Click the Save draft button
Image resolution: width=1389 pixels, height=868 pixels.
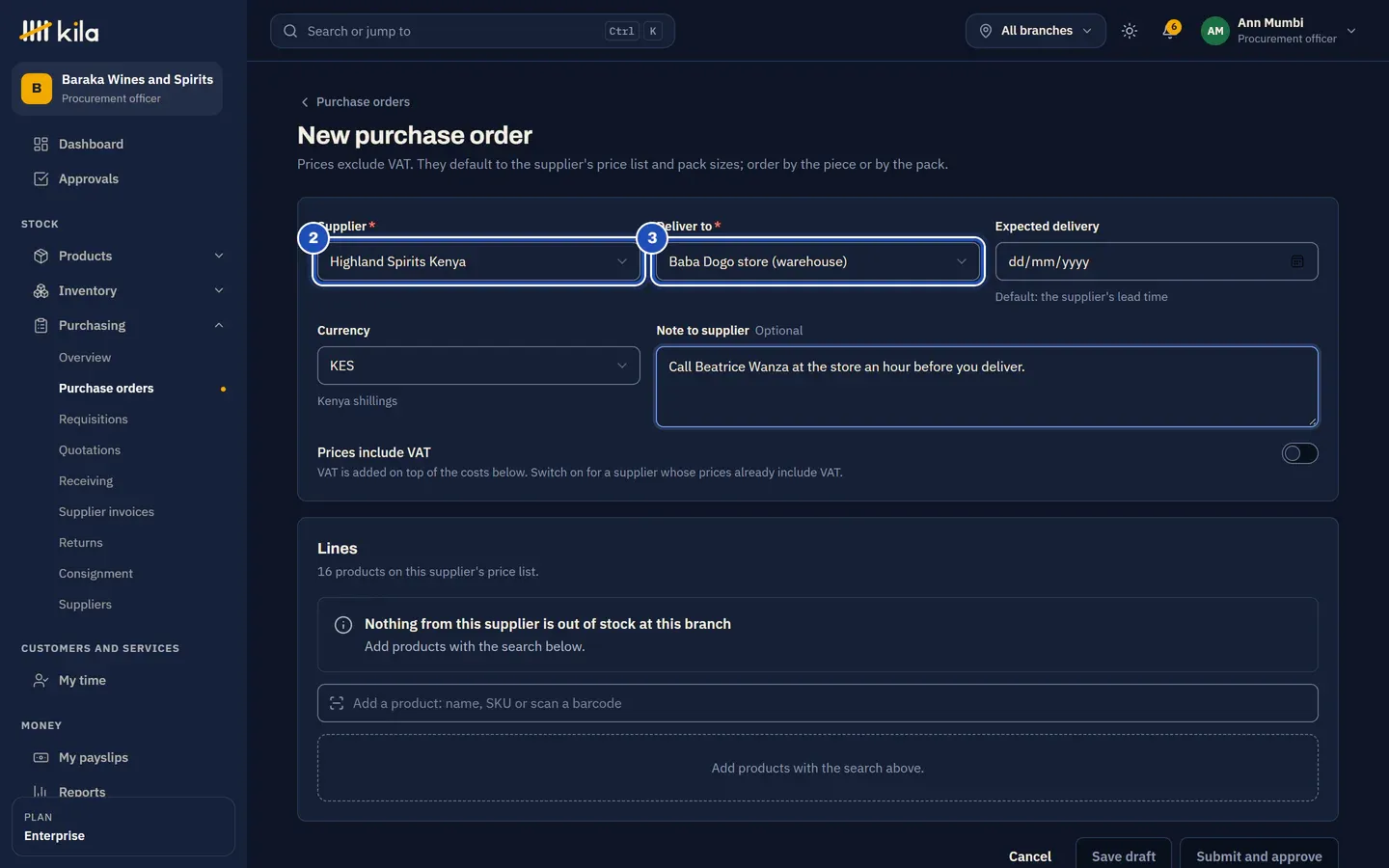pyautogui.click(x=1124, y=856)
